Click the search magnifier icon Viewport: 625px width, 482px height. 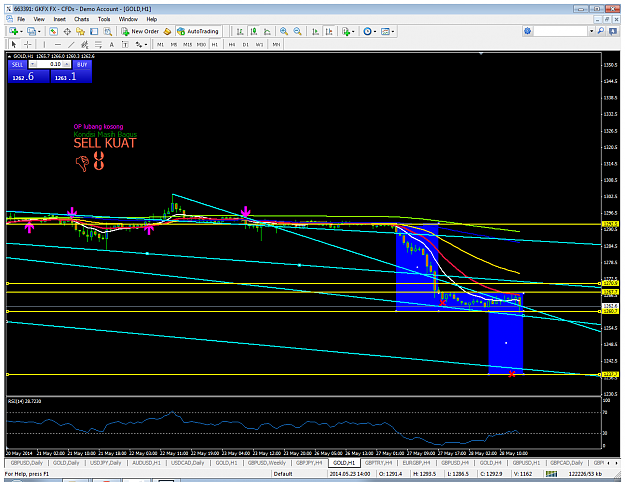pyautogui.click(x=601, y=31)
